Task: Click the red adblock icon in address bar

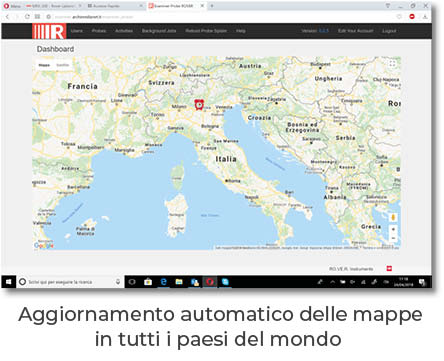Action: (x=412, y=16)
